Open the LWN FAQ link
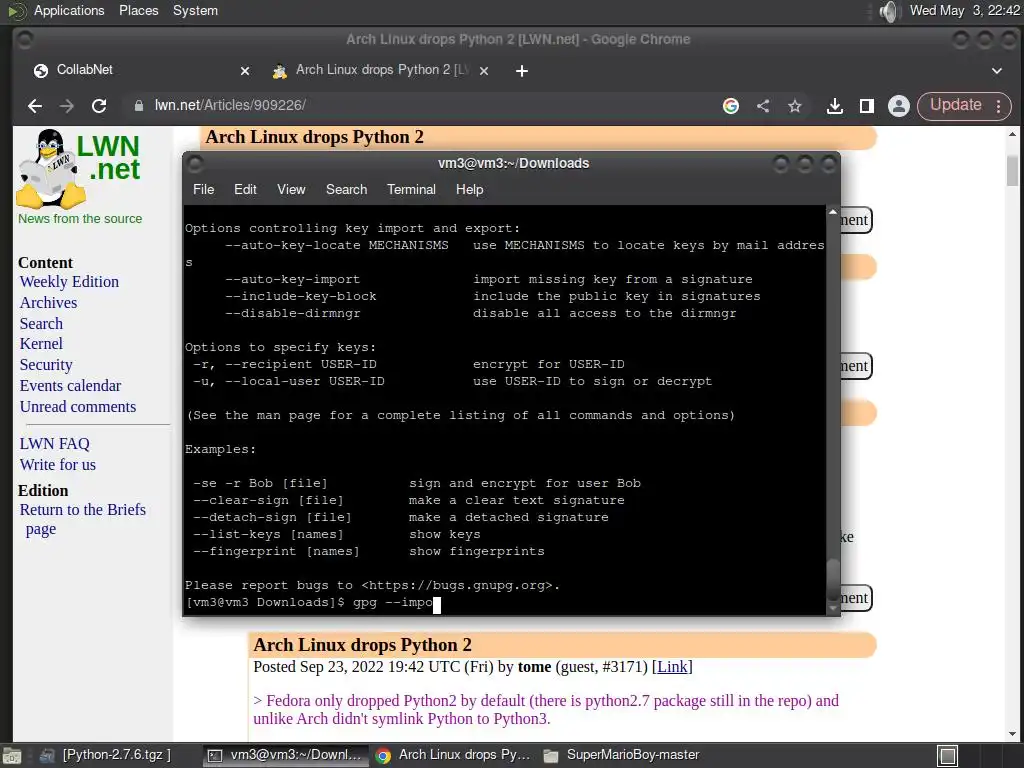 click(54, 444)
